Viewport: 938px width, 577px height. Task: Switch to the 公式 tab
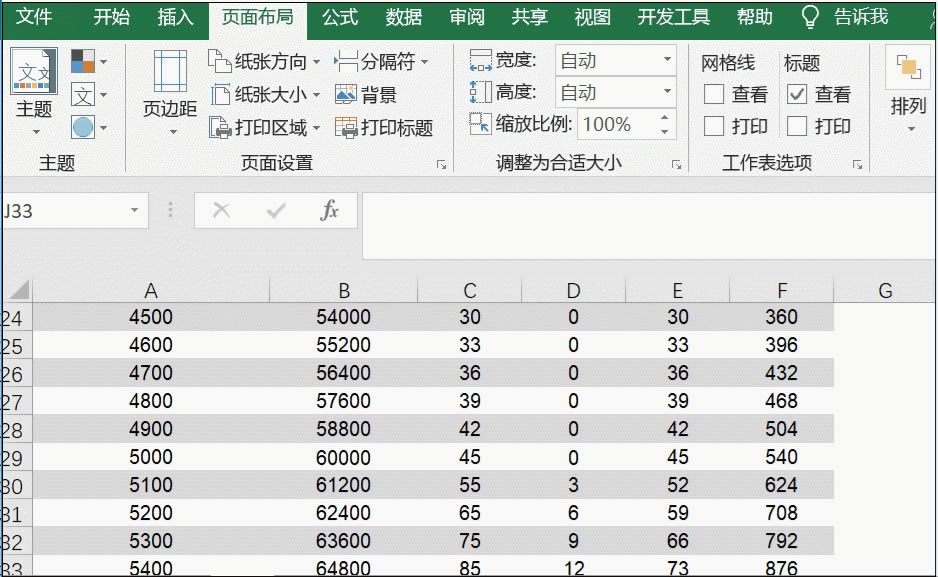(340, 17)
